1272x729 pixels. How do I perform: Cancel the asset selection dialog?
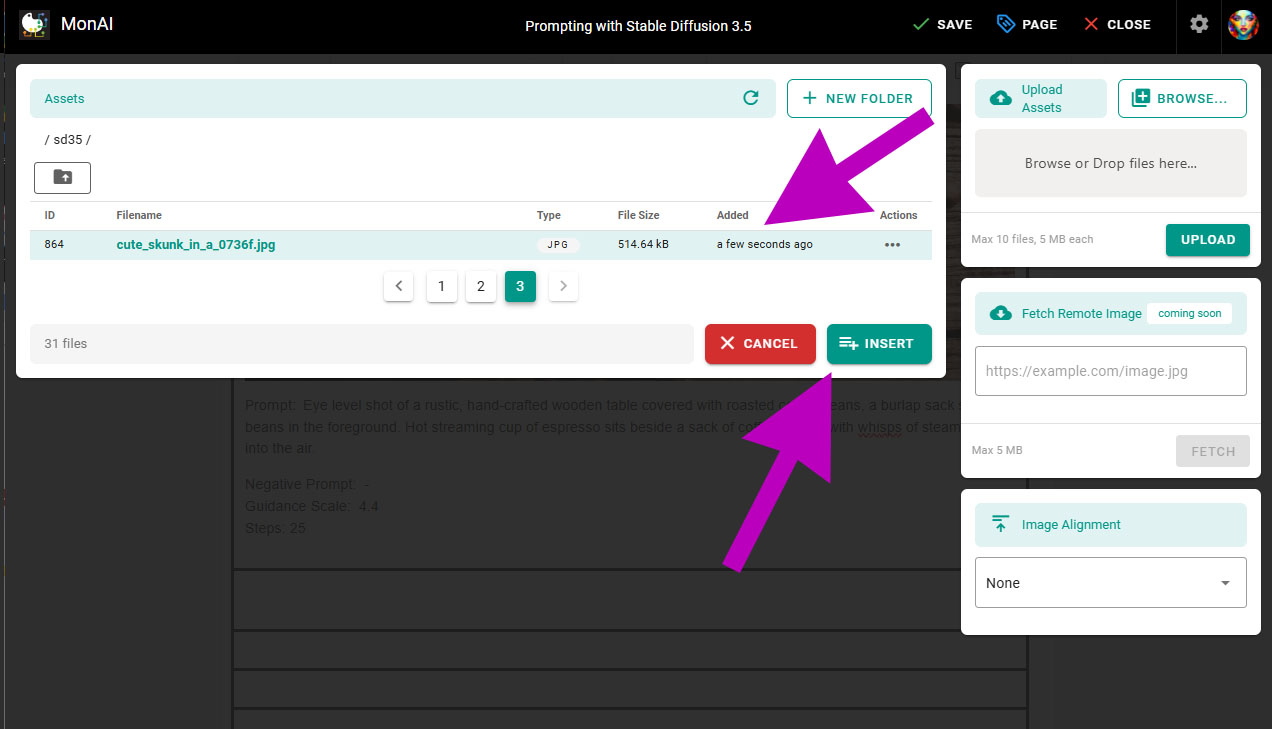760,343
